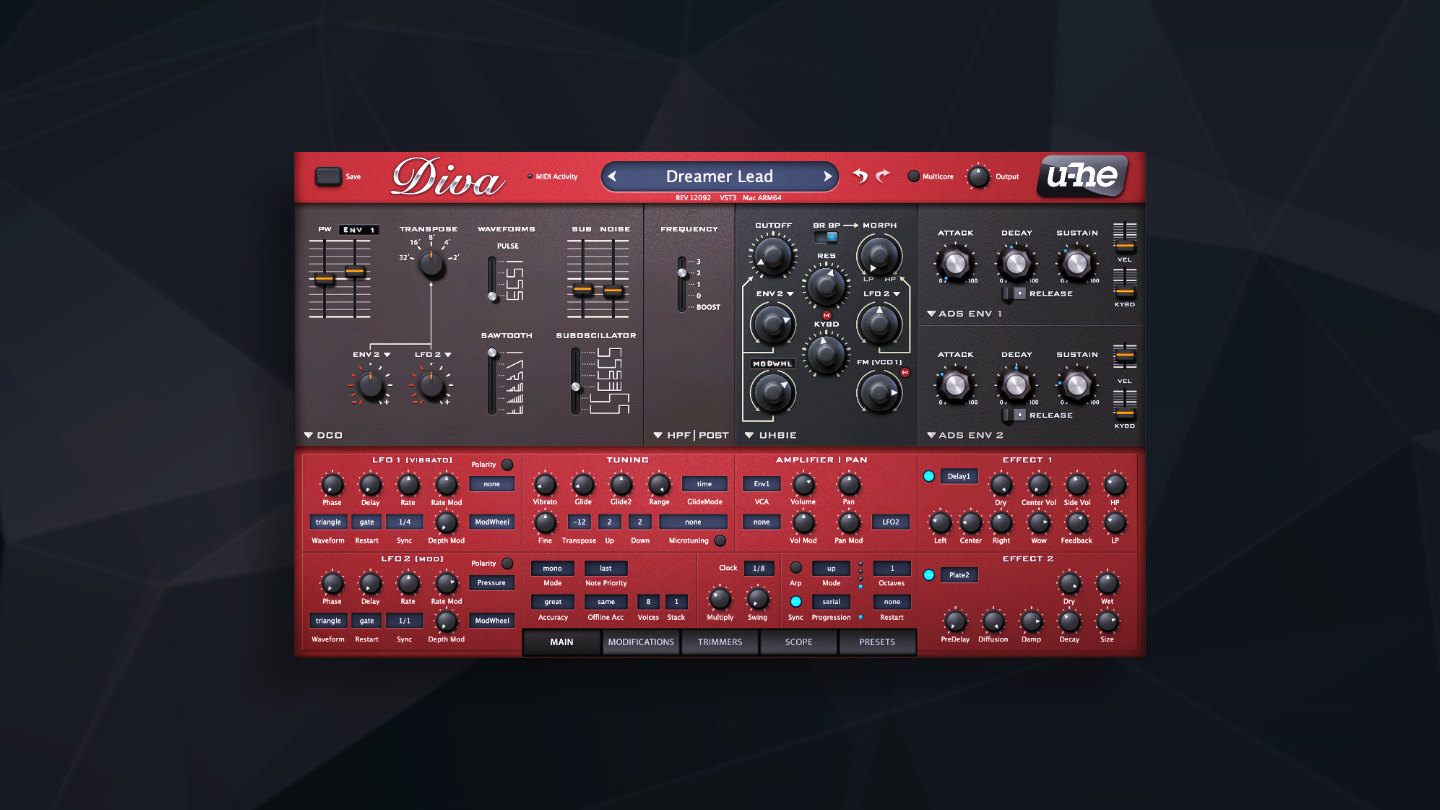Click the Sawtooth waveform slider handle
This screenshot has height=810, width=1440.
(492, 353)
